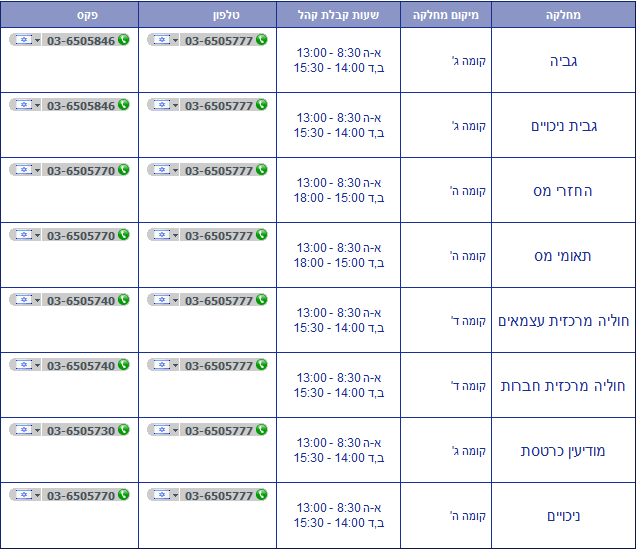Viewport: 638px width, 550px height.
Task: Open country dropdown arrow on גביה telephone
Action: click(x=176, y=40)
